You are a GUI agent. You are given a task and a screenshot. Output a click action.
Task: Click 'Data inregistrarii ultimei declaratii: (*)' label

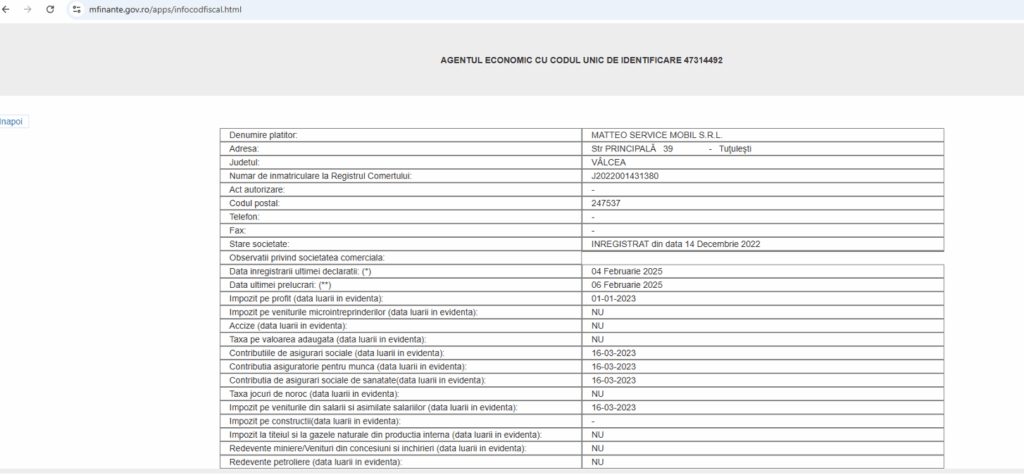(x=300, y=272)
